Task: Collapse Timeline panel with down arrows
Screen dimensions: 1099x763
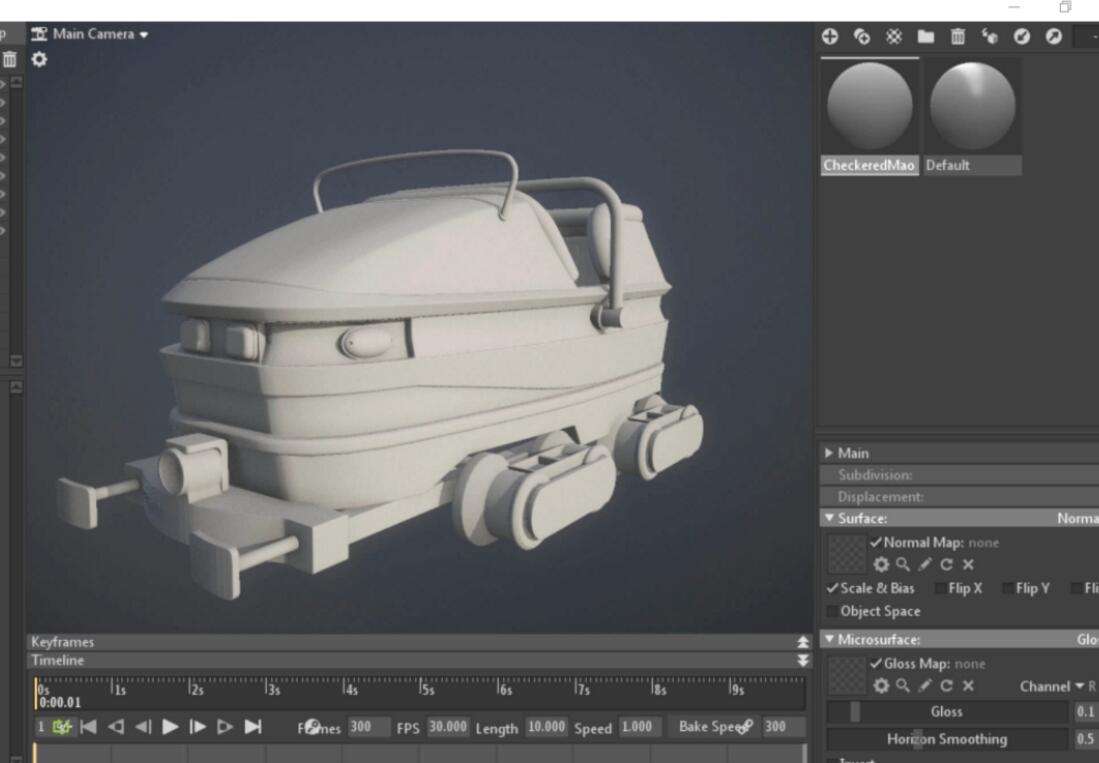Action: (803, 661)
